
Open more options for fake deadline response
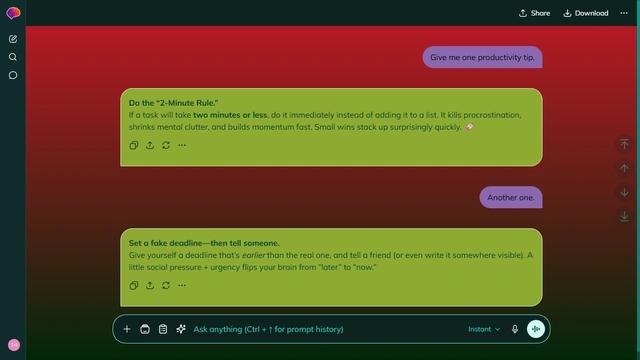182,285
